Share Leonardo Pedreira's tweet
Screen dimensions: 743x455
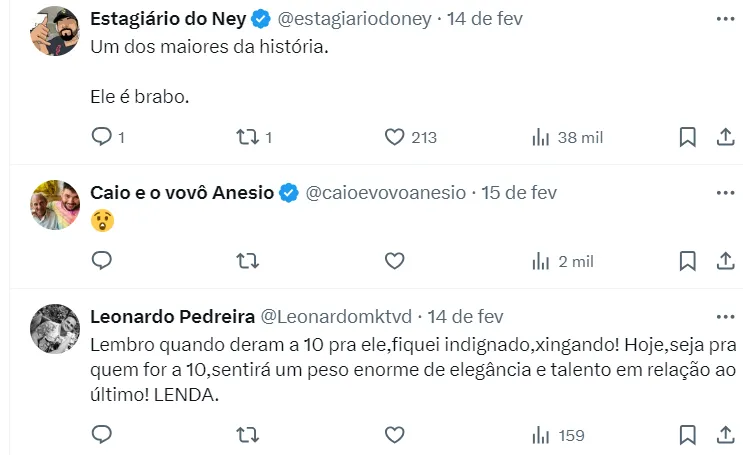[x=726, y=435]
